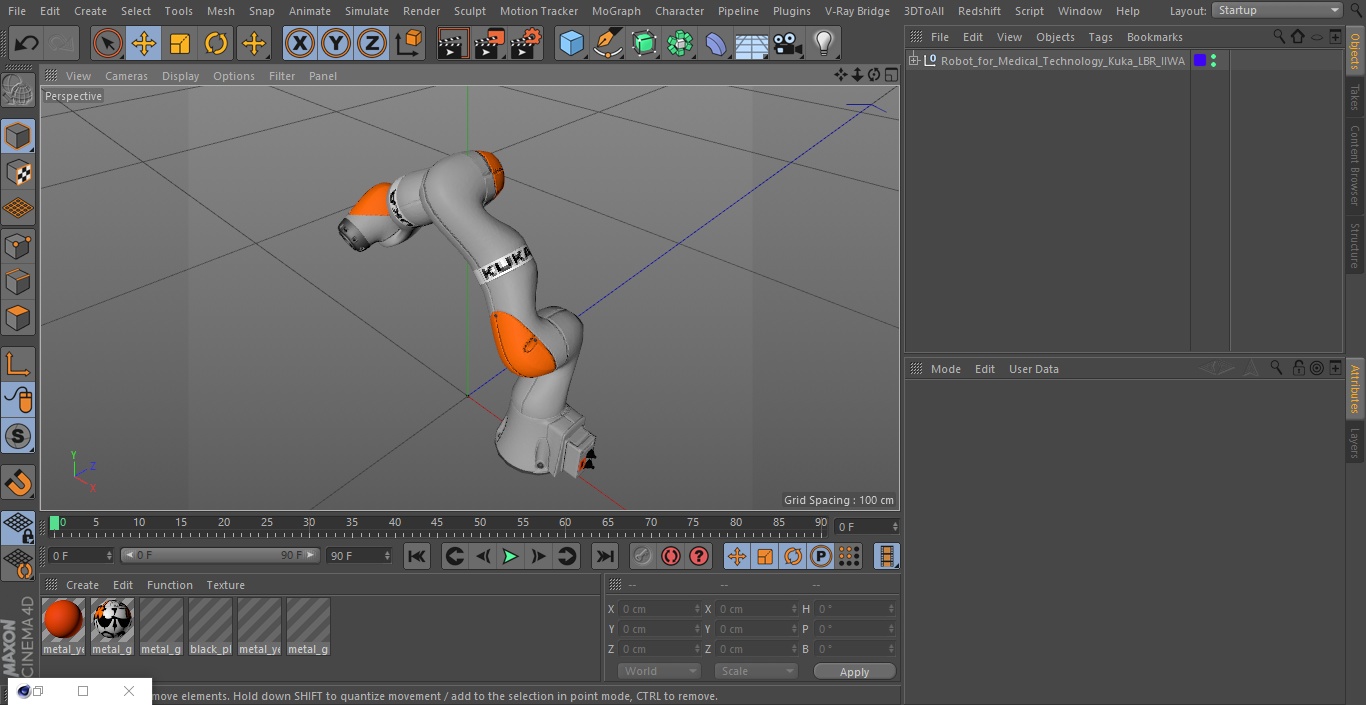Add a Camera object
This screenshot has width=1366, height=705.
point(788,43)
